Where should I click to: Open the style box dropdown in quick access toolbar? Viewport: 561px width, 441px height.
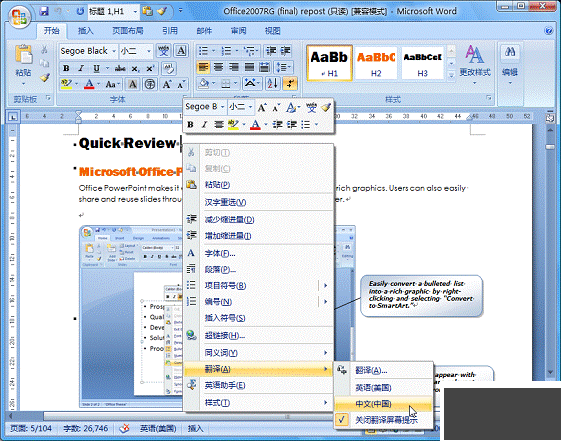[x=135, y=11]
